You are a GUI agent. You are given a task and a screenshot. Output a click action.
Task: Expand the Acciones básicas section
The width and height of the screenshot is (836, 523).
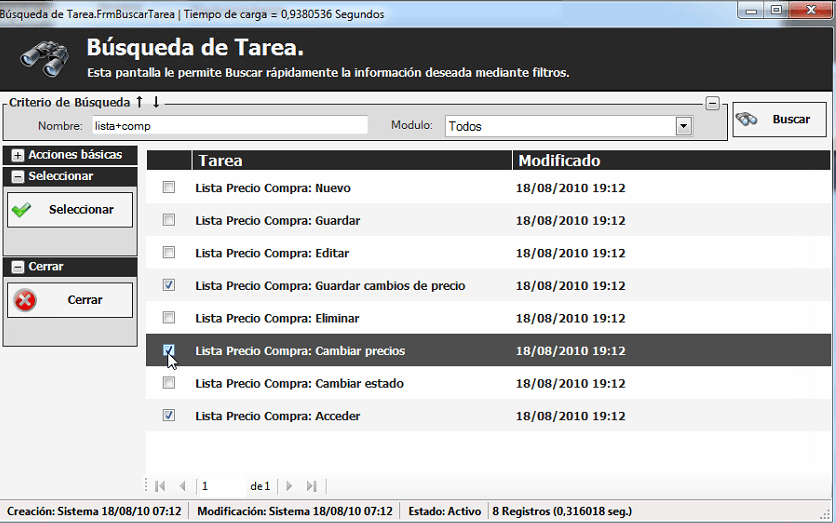coord(18,156)
